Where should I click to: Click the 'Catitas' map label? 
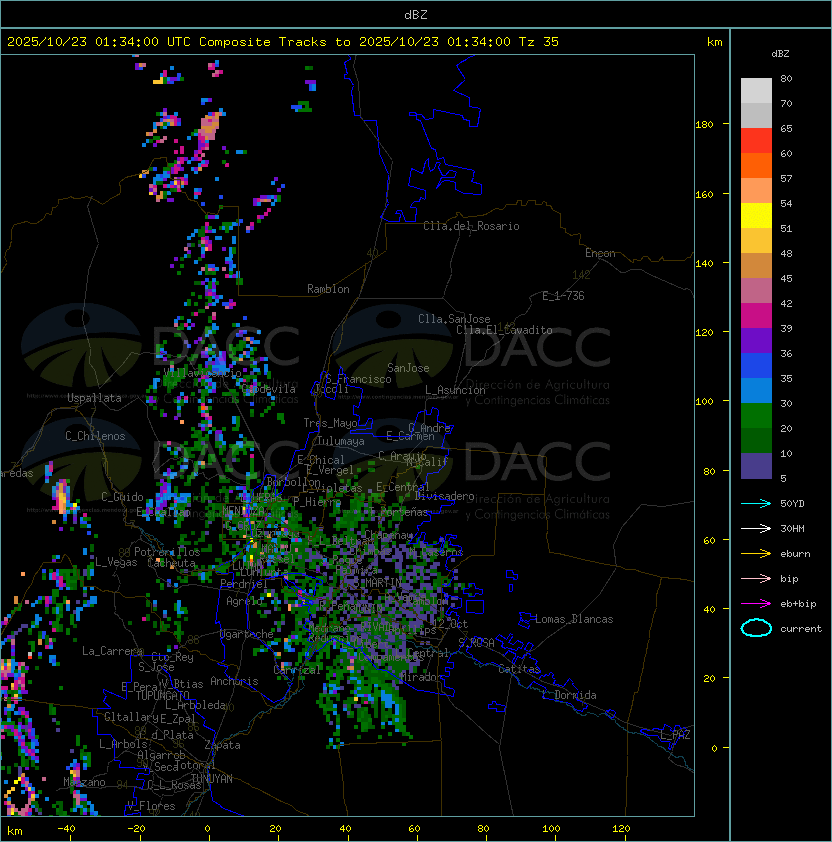(519, 669)
